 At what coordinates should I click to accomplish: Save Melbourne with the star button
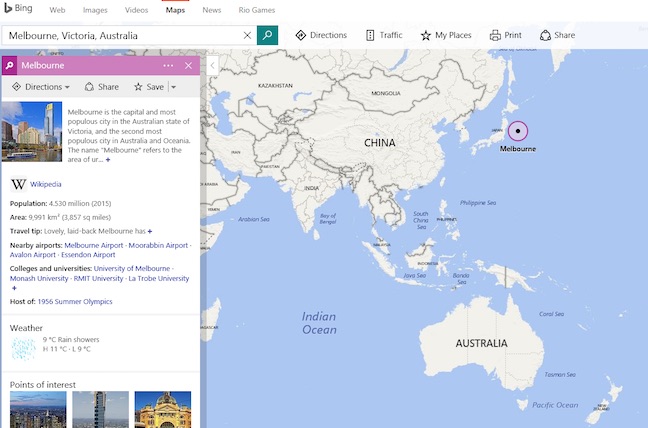(x=149, y=87)
